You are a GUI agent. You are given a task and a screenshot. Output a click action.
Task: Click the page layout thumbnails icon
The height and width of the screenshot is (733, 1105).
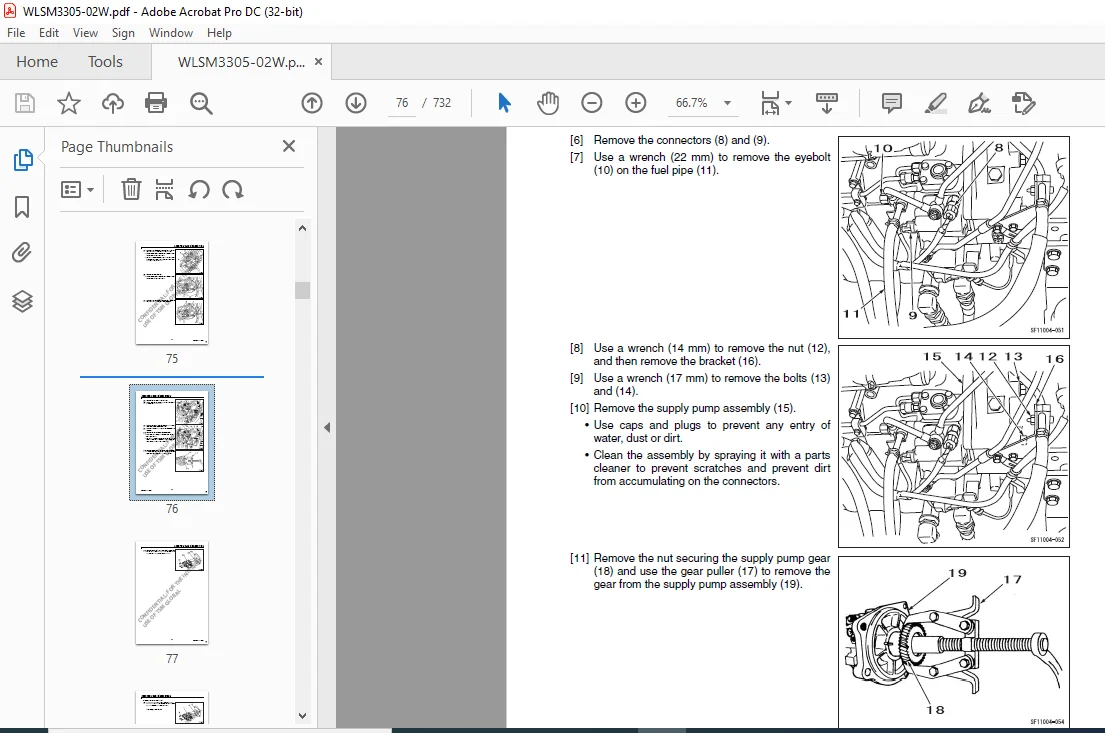[164, 190]
